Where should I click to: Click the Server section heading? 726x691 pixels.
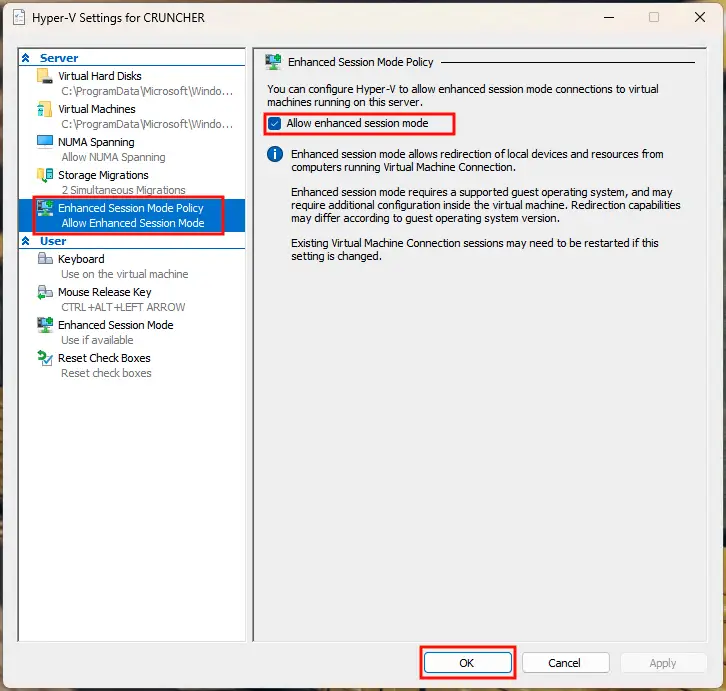[x=59, y=58]
